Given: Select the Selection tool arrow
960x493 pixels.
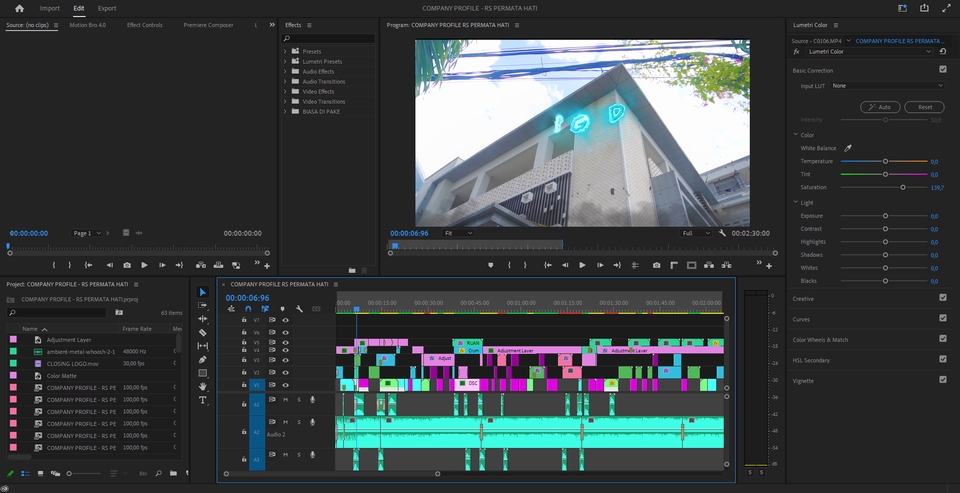Looking at the screenshot, I should [x=203, y=292].
